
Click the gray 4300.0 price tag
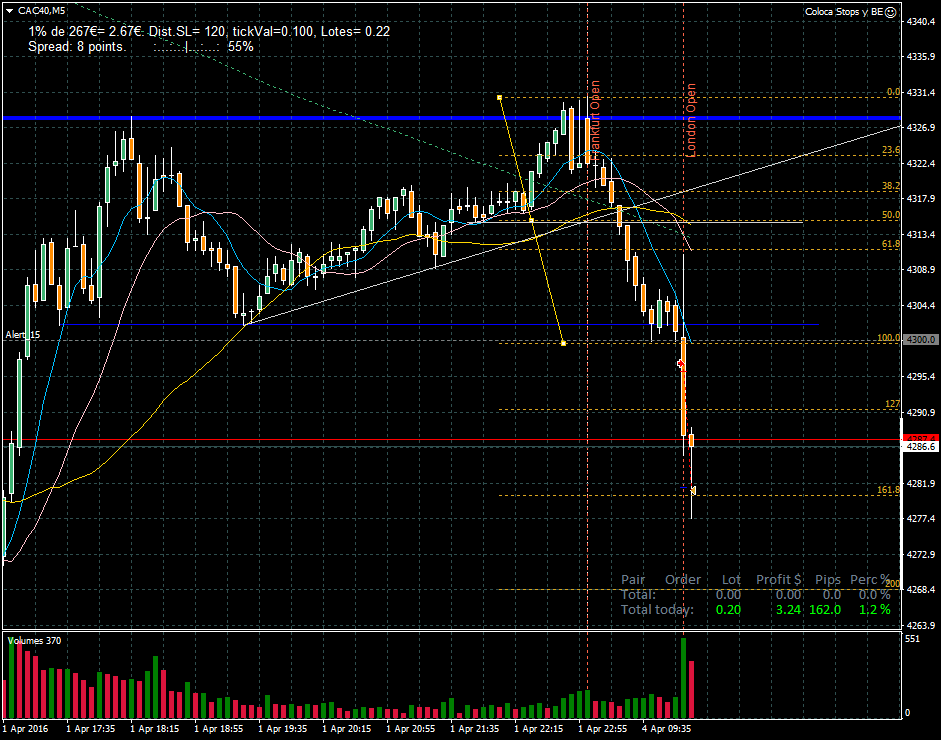[x=920, y=340]
